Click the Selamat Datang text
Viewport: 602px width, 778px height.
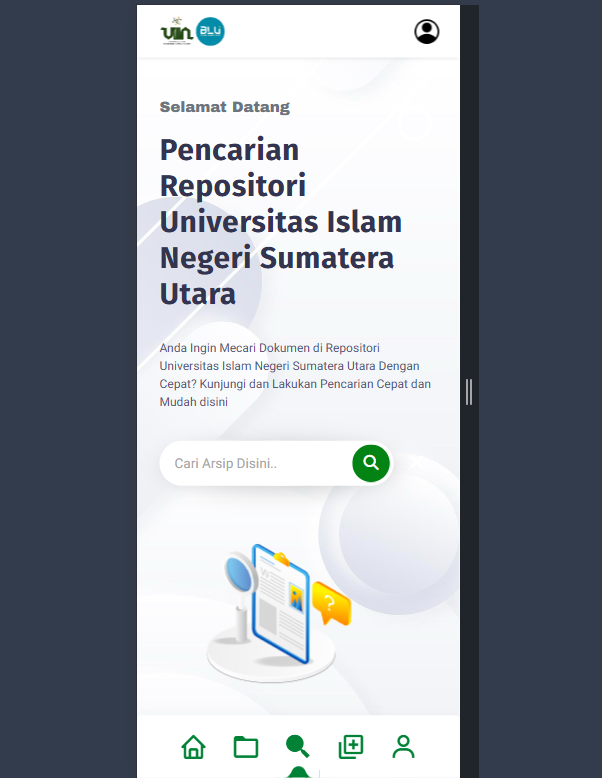point(225,107)
